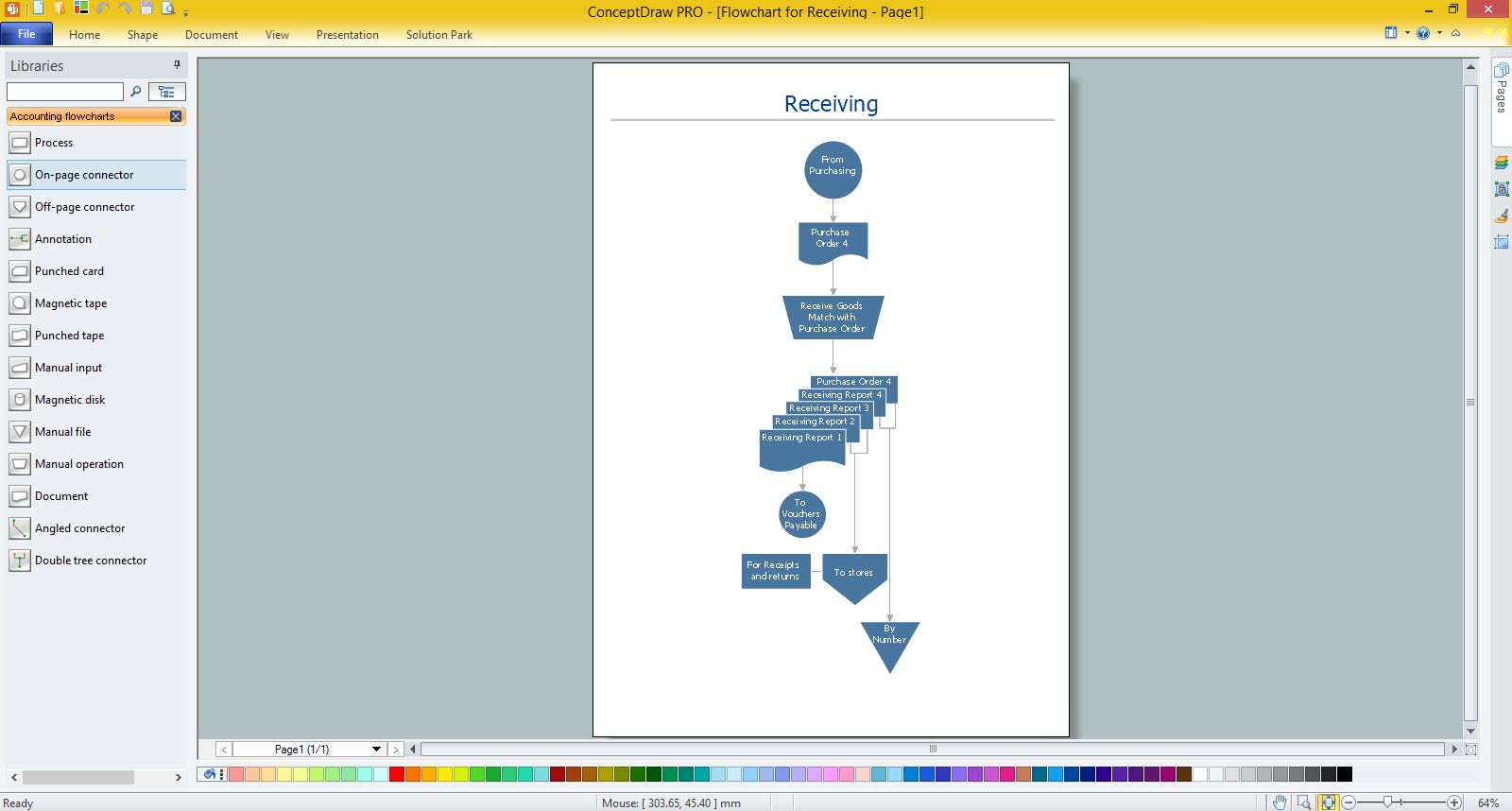Click the Open folder icon in title bar
Screen dimensions: 1512x811
[x=60, y=9]
